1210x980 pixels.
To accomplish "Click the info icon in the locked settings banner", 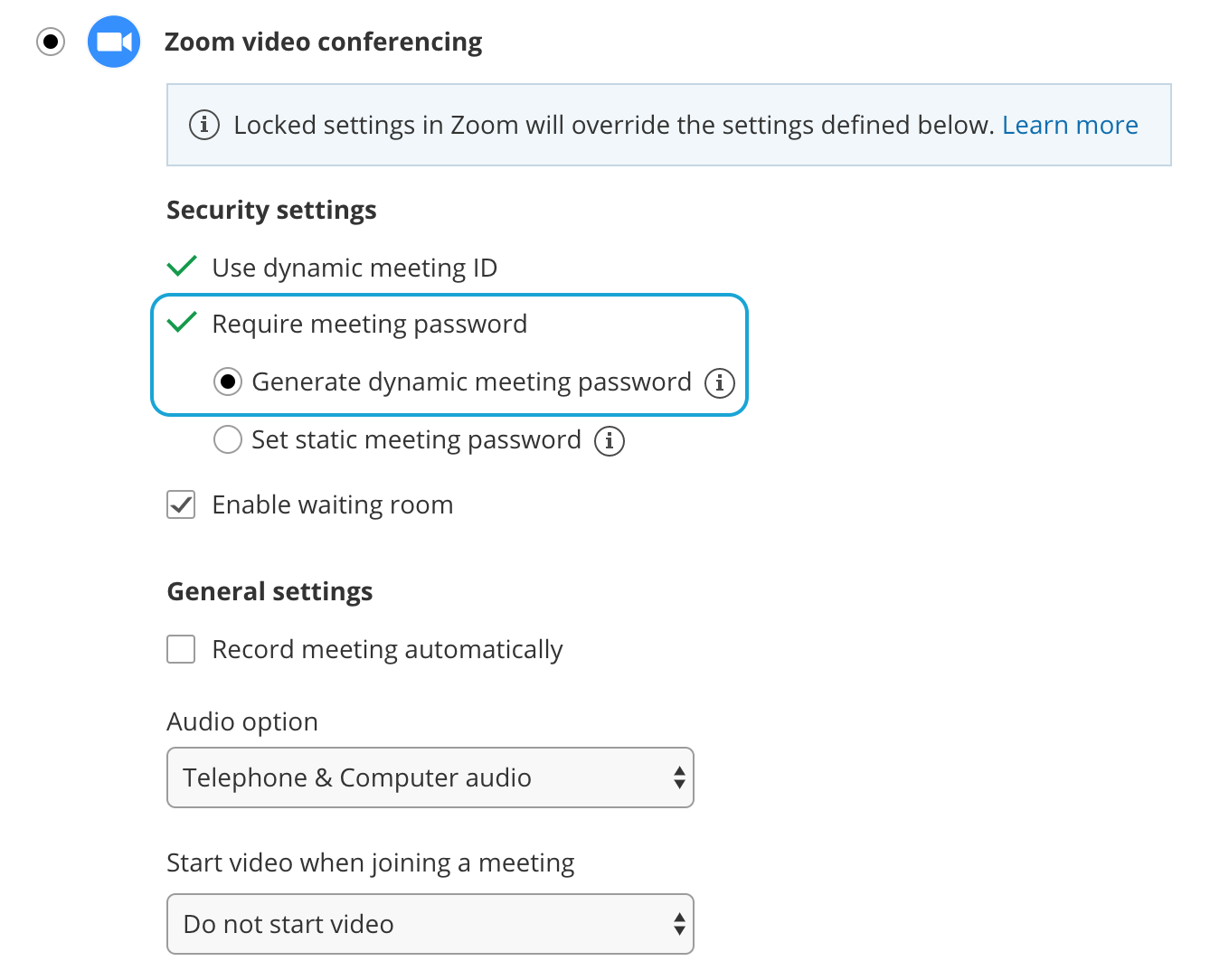I will click(x=204, y=125).
